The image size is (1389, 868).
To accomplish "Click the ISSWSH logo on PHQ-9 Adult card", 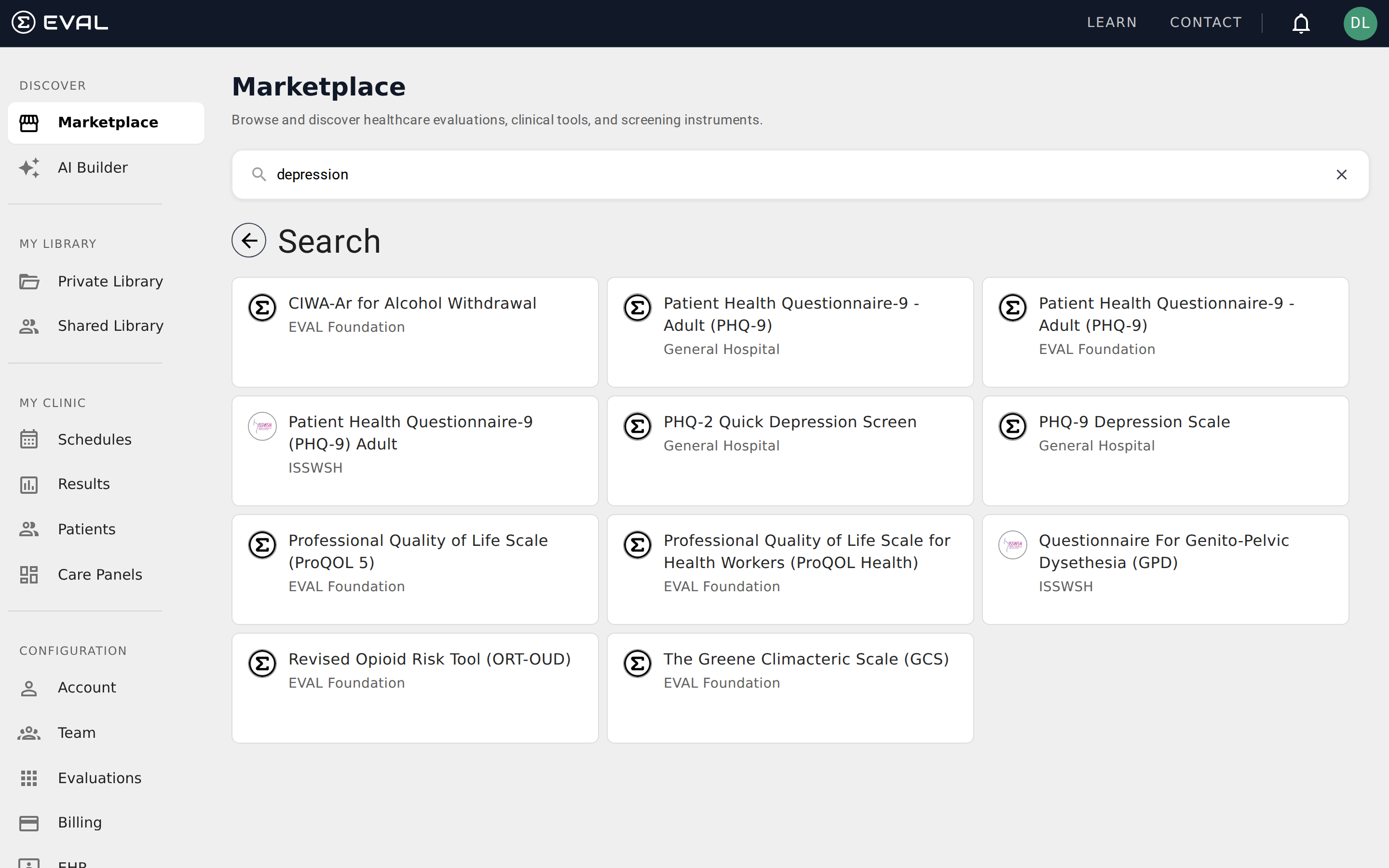I will (x=262, y=426).
